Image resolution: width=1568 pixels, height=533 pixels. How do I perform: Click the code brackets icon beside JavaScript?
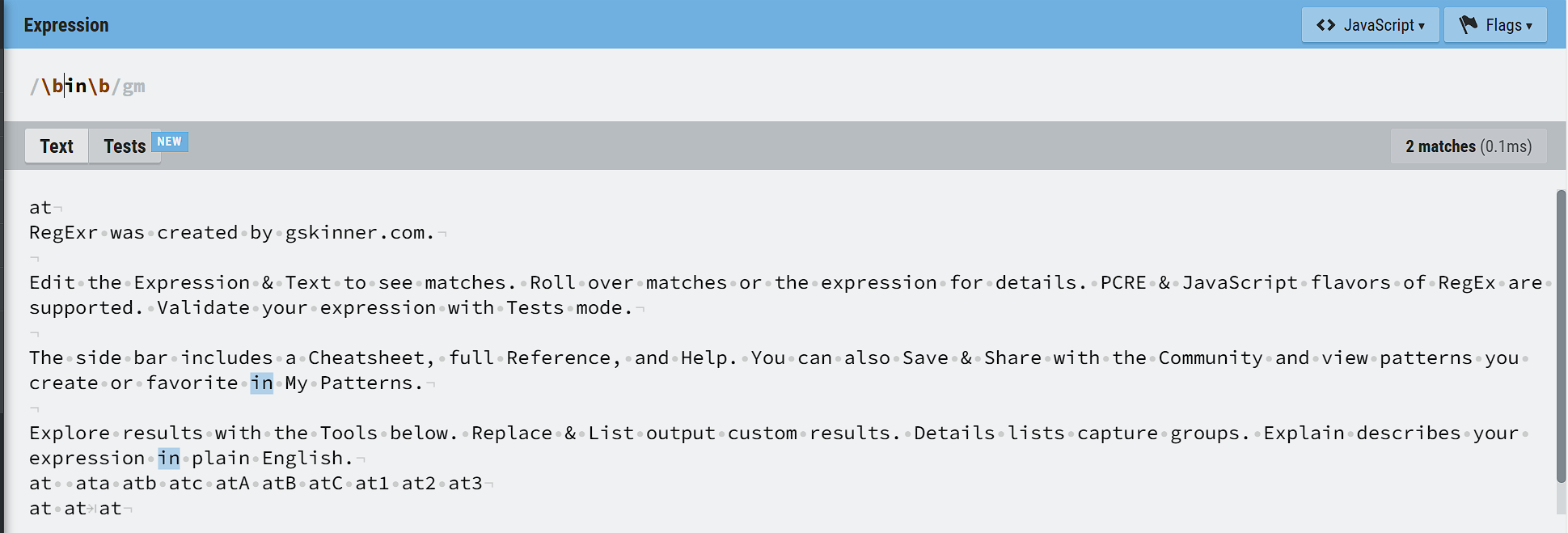[x=1325, y=25]
